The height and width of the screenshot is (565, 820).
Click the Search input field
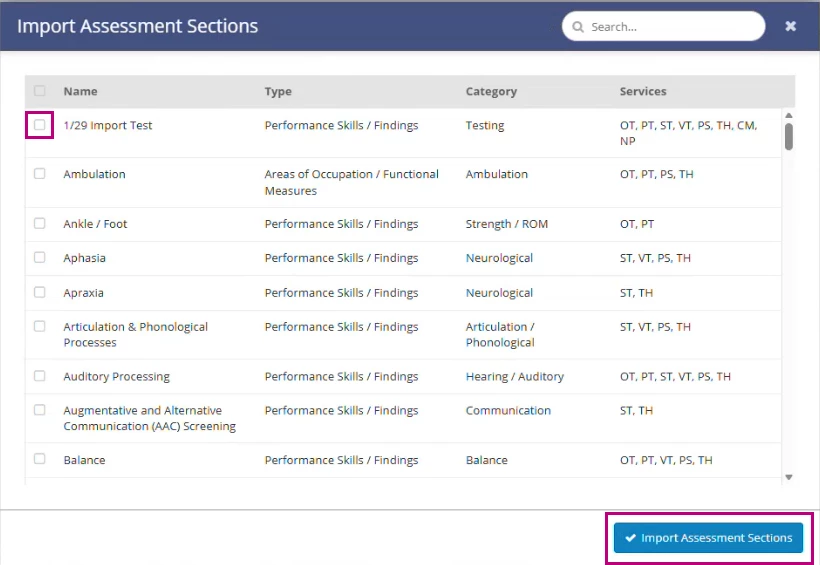663,26
